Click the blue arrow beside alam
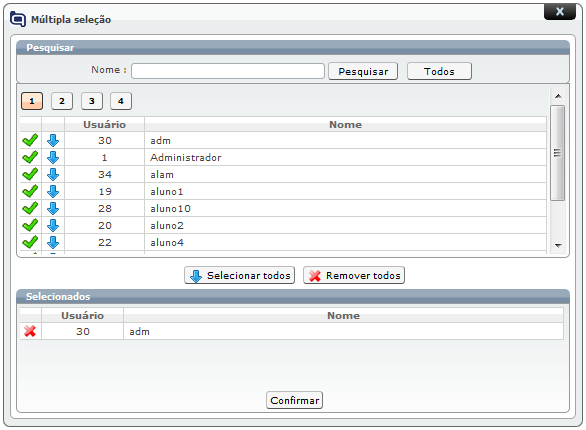The width and height of the screenshot is (586, 430). (x=53, y=174)
